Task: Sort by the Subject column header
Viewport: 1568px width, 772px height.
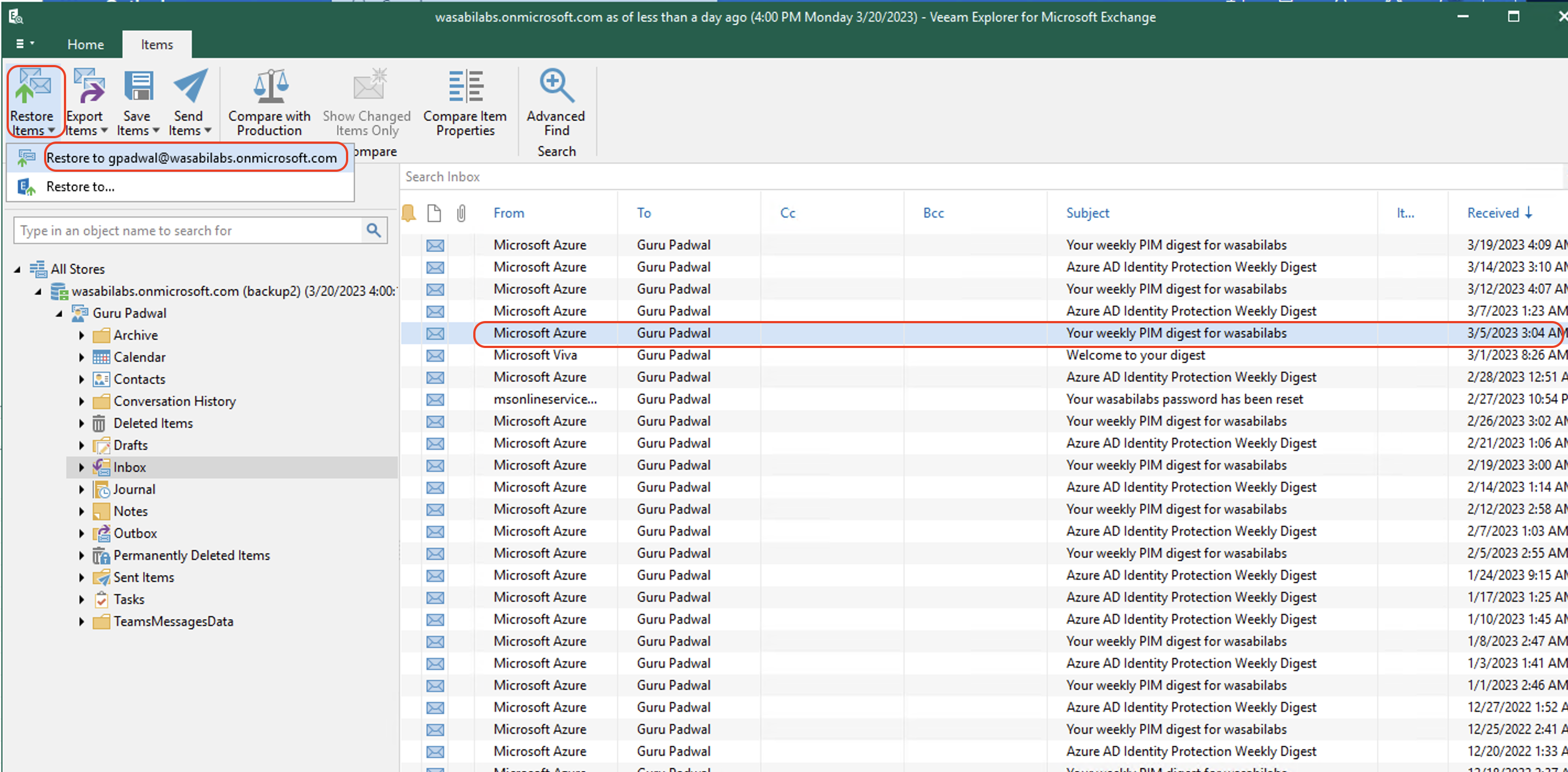Action: [1087, 213]
